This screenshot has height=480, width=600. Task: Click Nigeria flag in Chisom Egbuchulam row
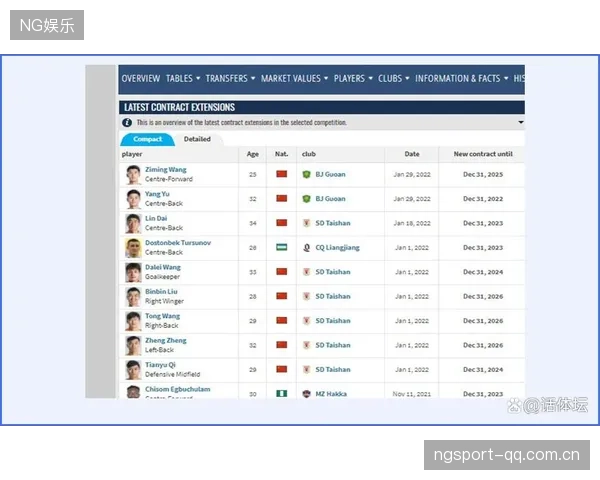282,393
